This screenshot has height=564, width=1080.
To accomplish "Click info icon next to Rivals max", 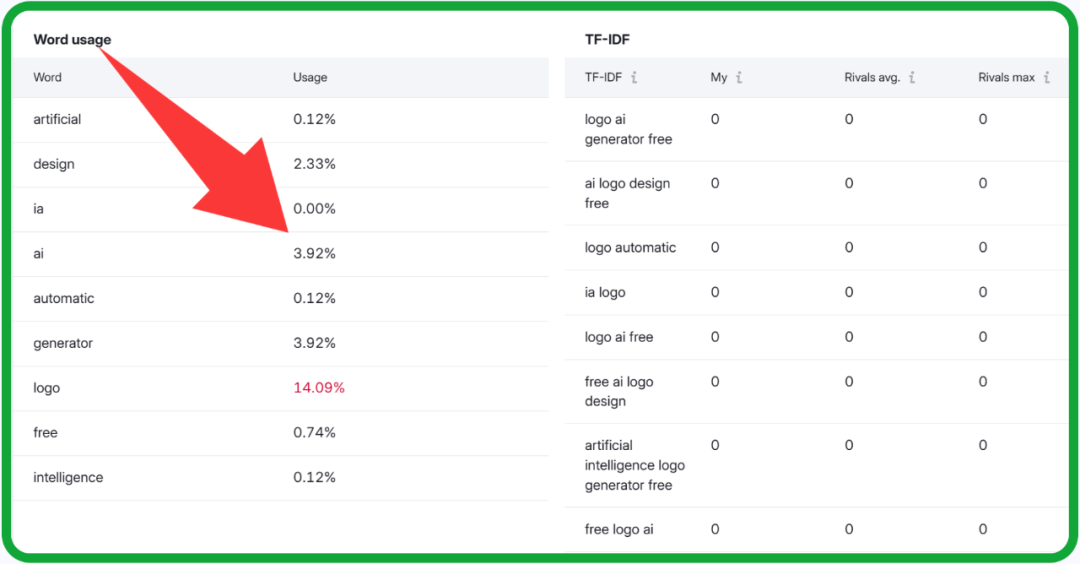I will pos(1046,78).
